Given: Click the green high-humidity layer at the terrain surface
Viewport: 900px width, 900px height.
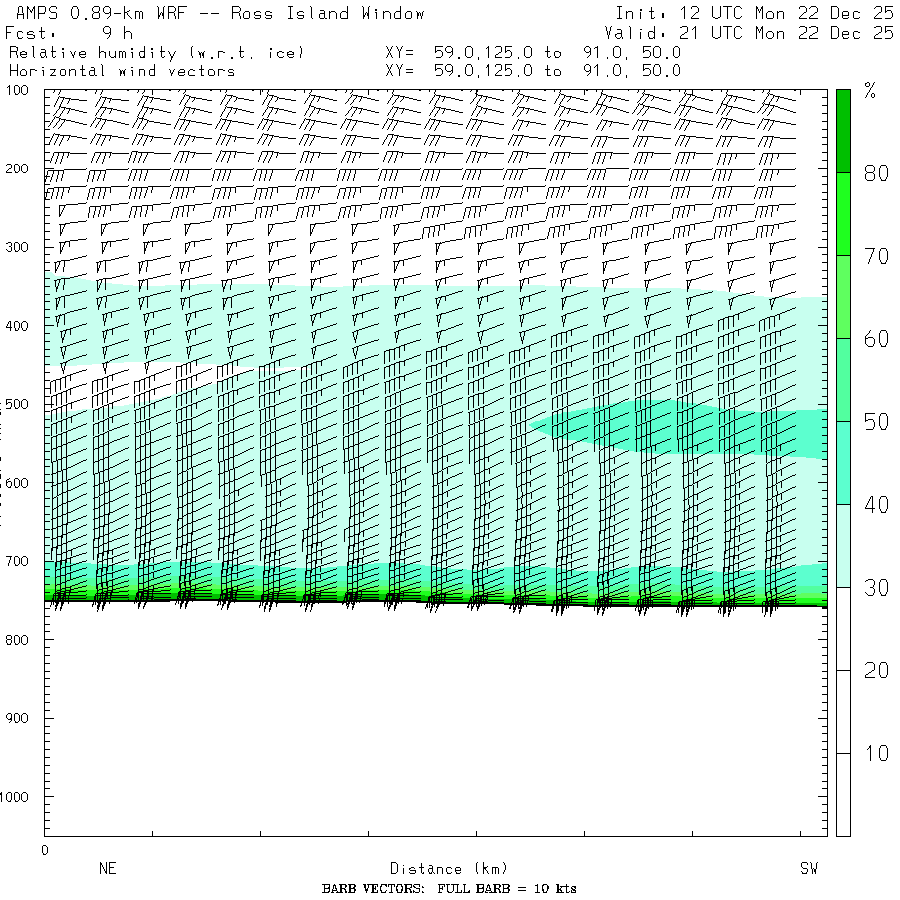Looking at the screenshot, I should click(436, 597).
